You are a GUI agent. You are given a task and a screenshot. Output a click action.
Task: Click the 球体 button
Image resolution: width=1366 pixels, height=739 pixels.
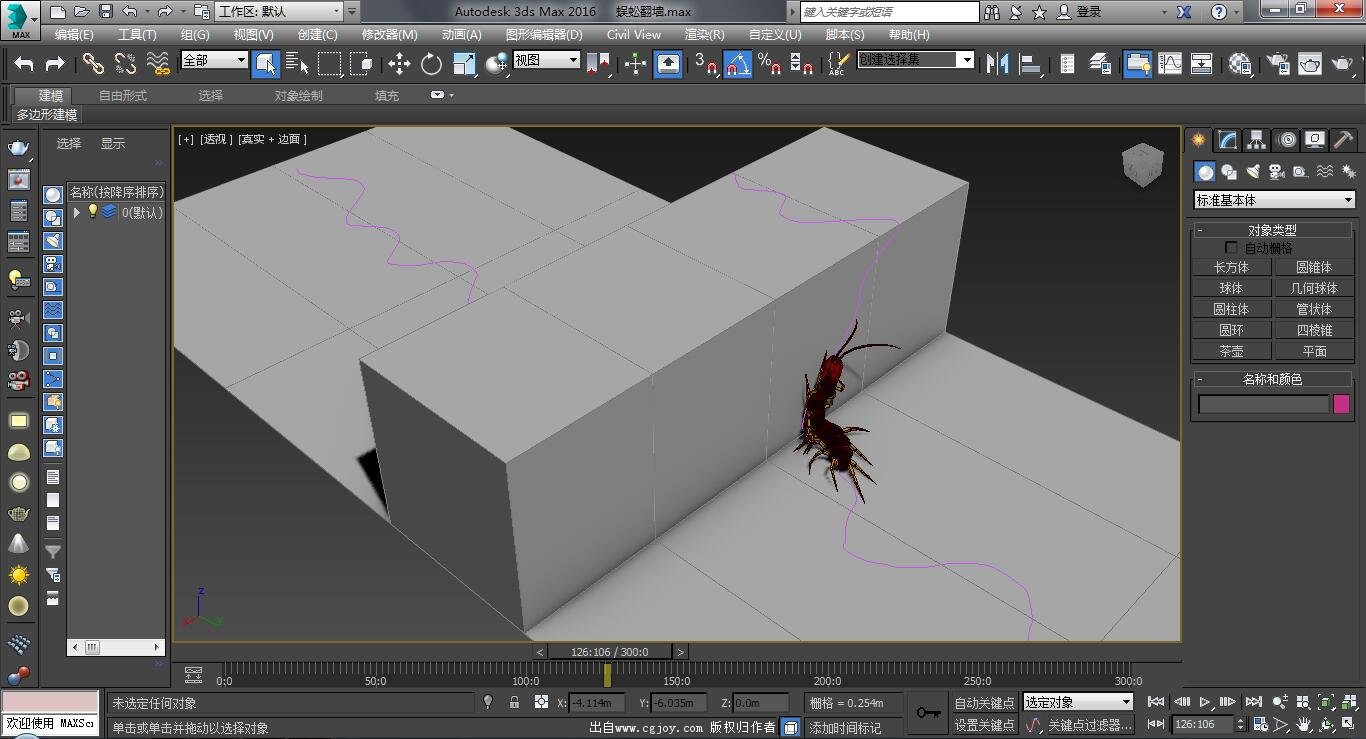[1231, 288]
